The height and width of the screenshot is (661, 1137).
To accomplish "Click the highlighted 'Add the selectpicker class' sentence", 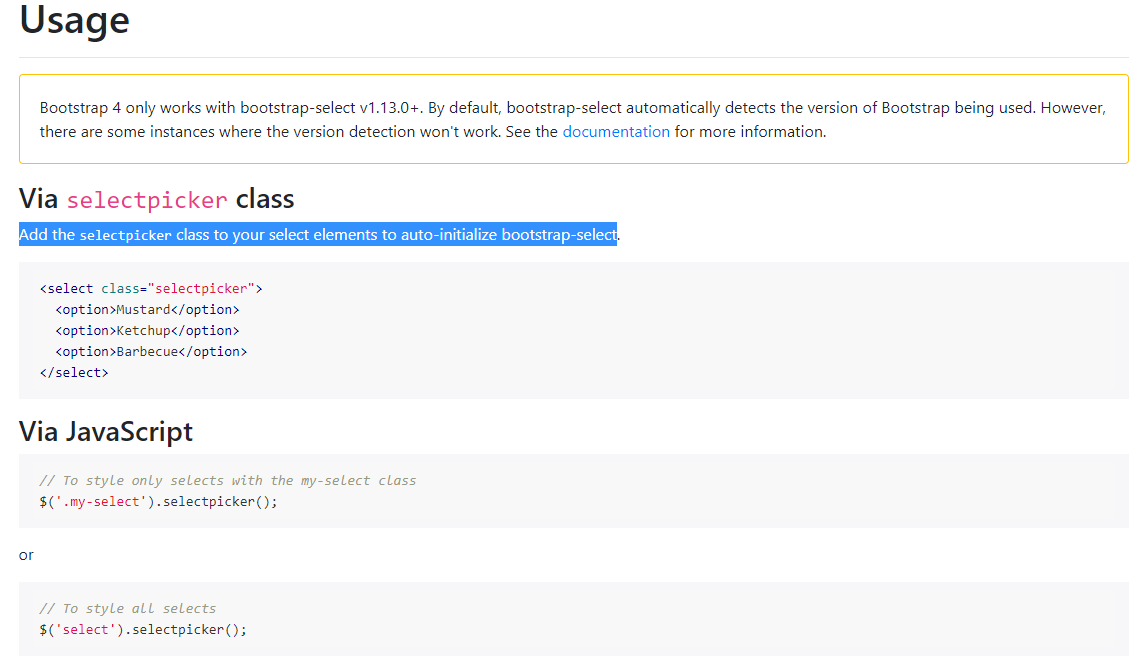I will click(x=319, y=235).
